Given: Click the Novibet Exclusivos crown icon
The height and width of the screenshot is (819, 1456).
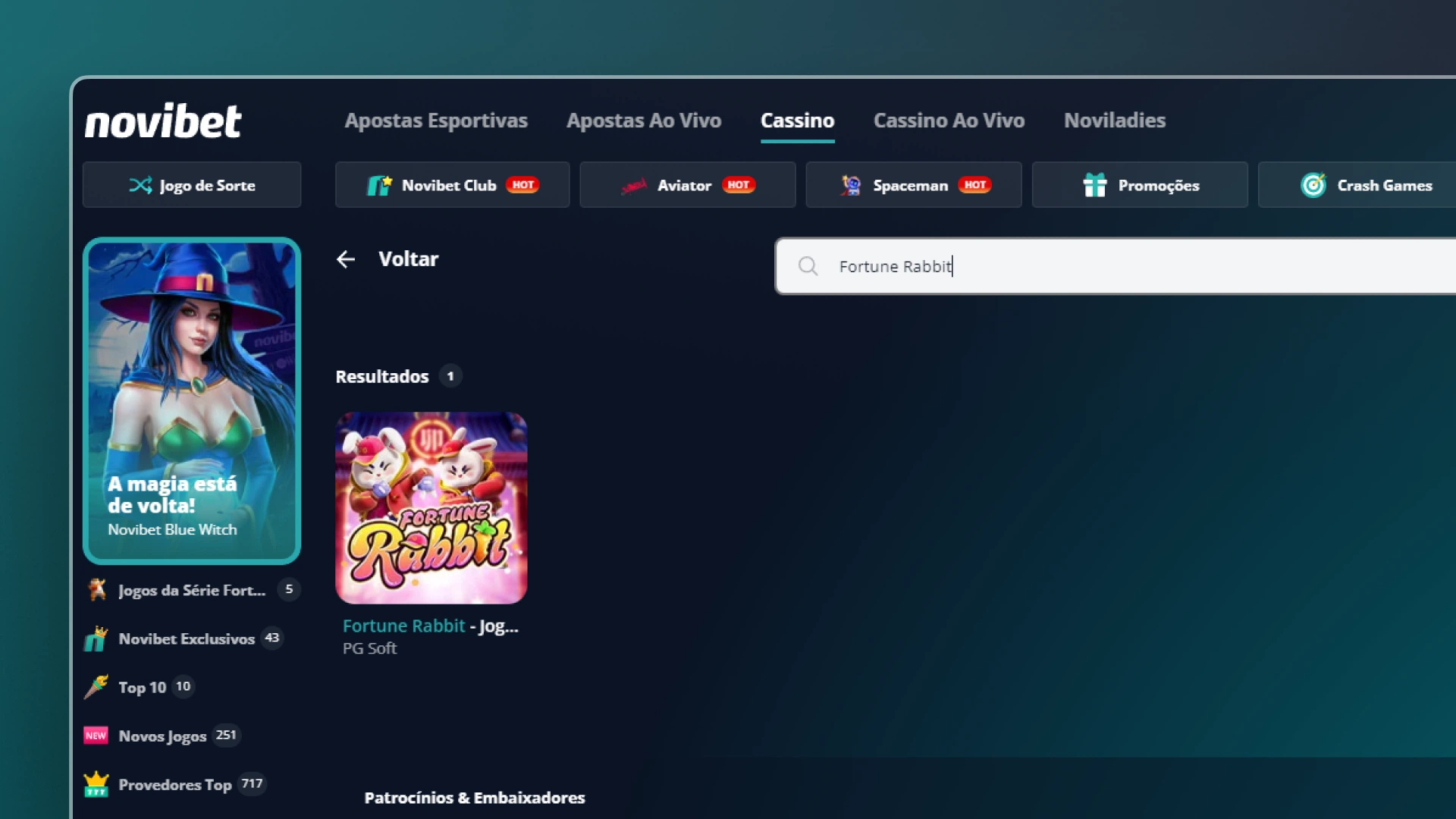Looking at the screenshot, I should point(96,639).
